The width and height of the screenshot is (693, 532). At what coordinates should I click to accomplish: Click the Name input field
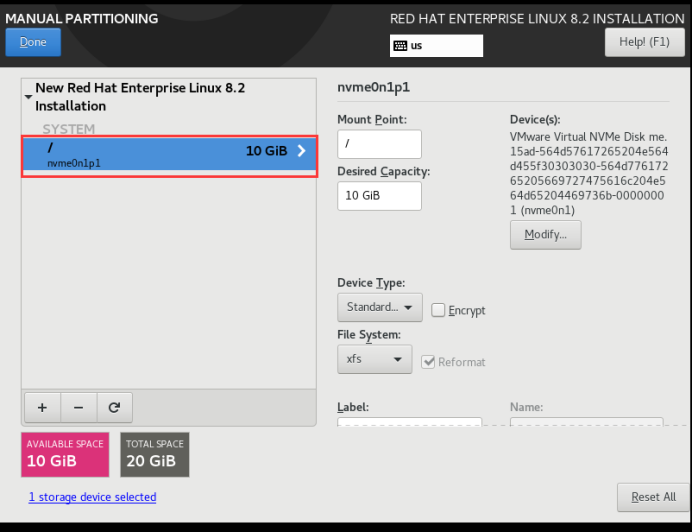(x=586, y=422)
